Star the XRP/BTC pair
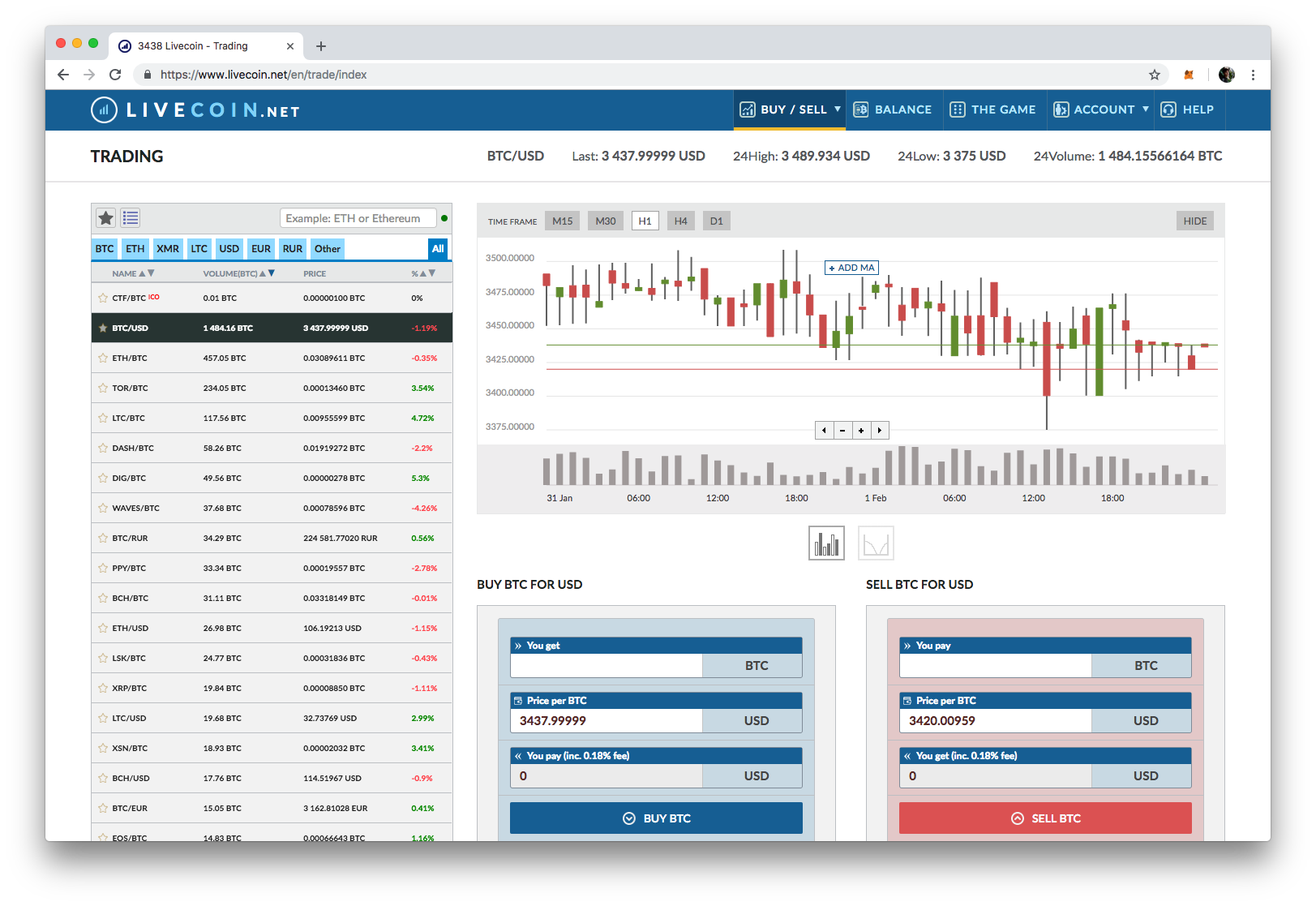Image resolution: width=1316 pixels, height=906 pixels. point(103,688)
